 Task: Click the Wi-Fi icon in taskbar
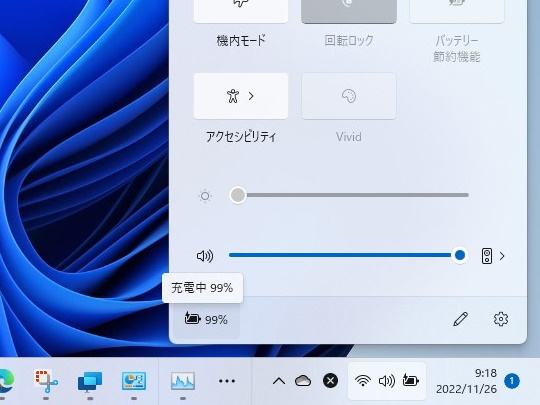tap(363, 381)
